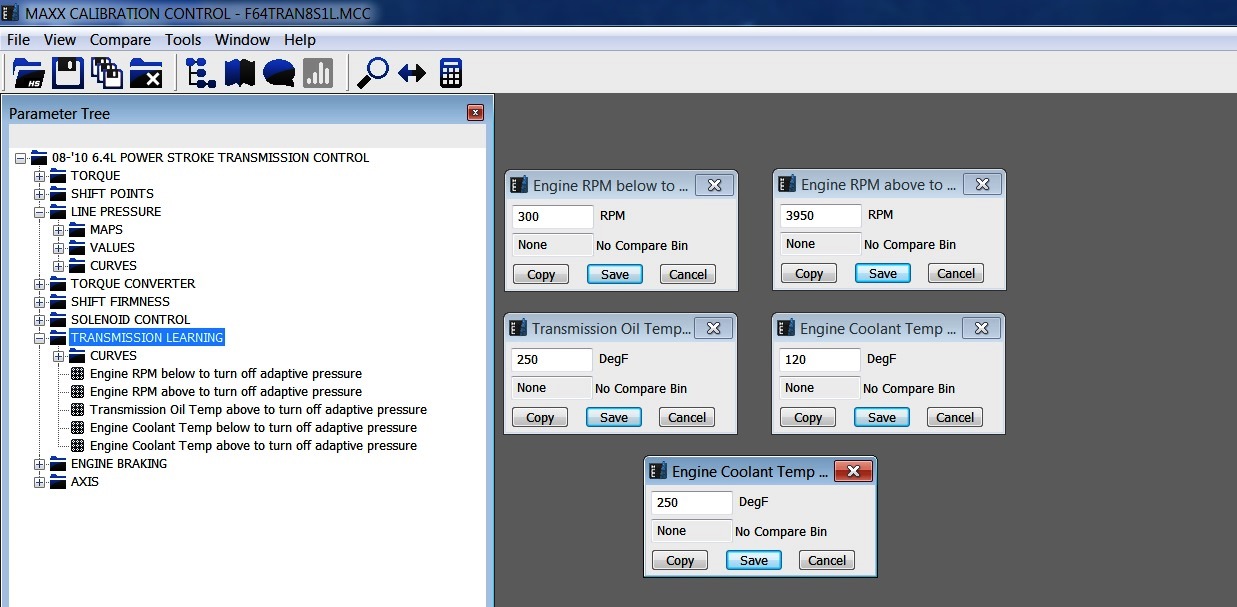Click grid icon beside Engine Coolant Temp above parameter
1237x607 pixels.
pos(79,446)
